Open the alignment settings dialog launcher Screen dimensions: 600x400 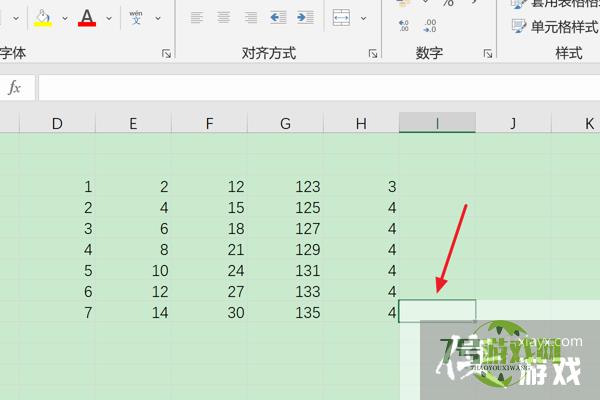[x=373, y=54]
